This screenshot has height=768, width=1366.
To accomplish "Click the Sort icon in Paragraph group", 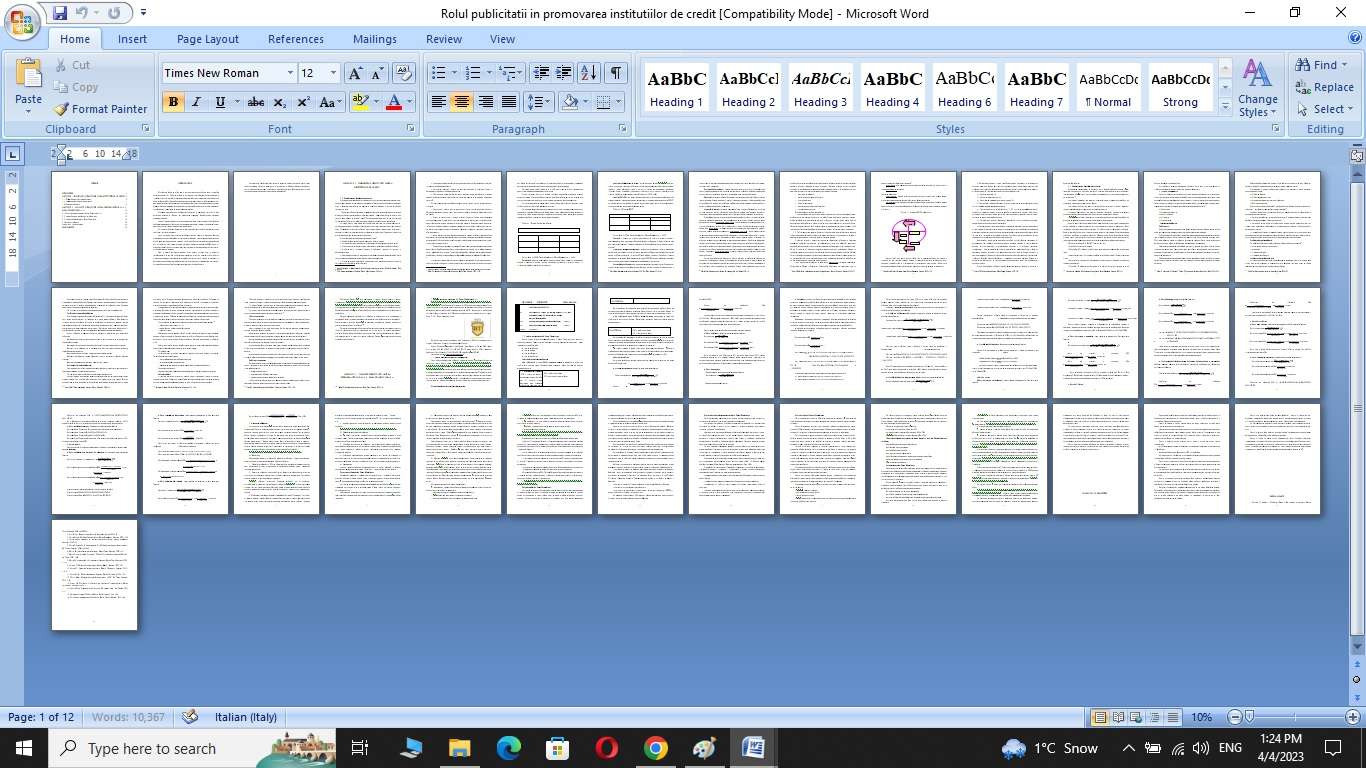I will [x=589, y=73].
